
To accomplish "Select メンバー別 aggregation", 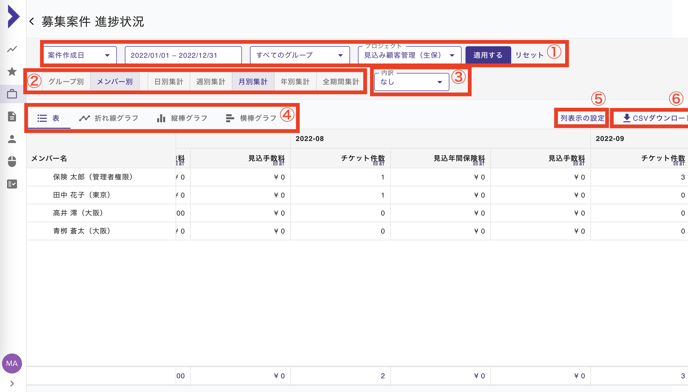I will coord(115,82).
